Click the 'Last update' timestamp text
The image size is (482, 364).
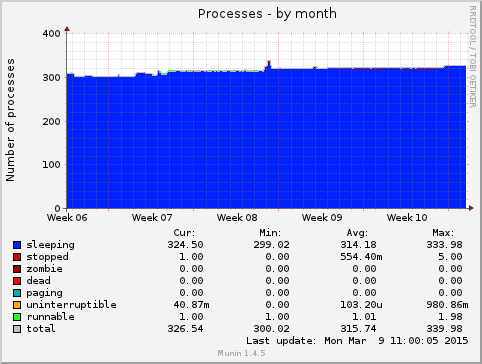click(x=357, y=341)
